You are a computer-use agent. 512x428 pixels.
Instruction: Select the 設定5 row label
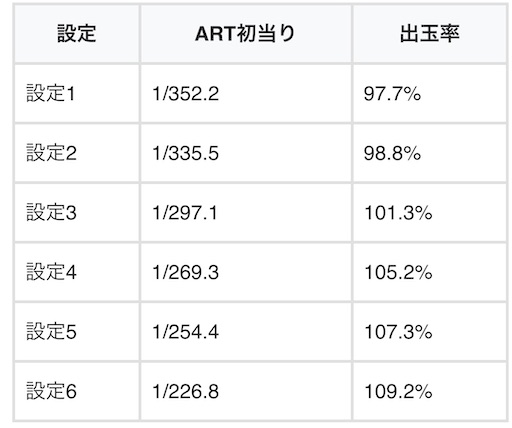pyautogui.click(x=51, y=332)
